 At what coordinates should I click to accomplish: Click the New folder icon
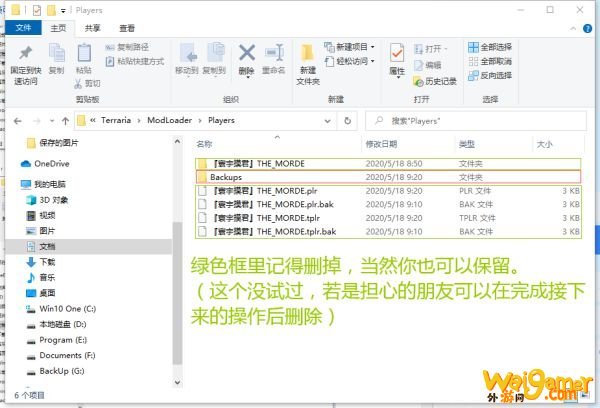pyautogui.click(x=307, y=53)
